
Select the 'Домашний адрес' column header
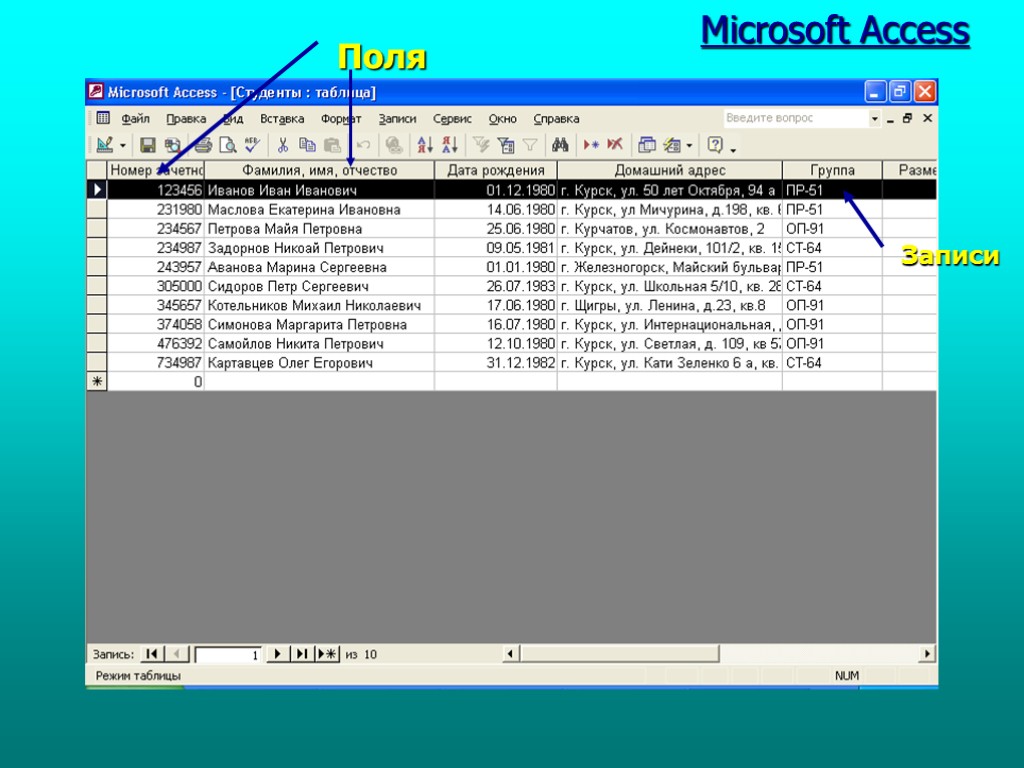[x=670, y=170]
